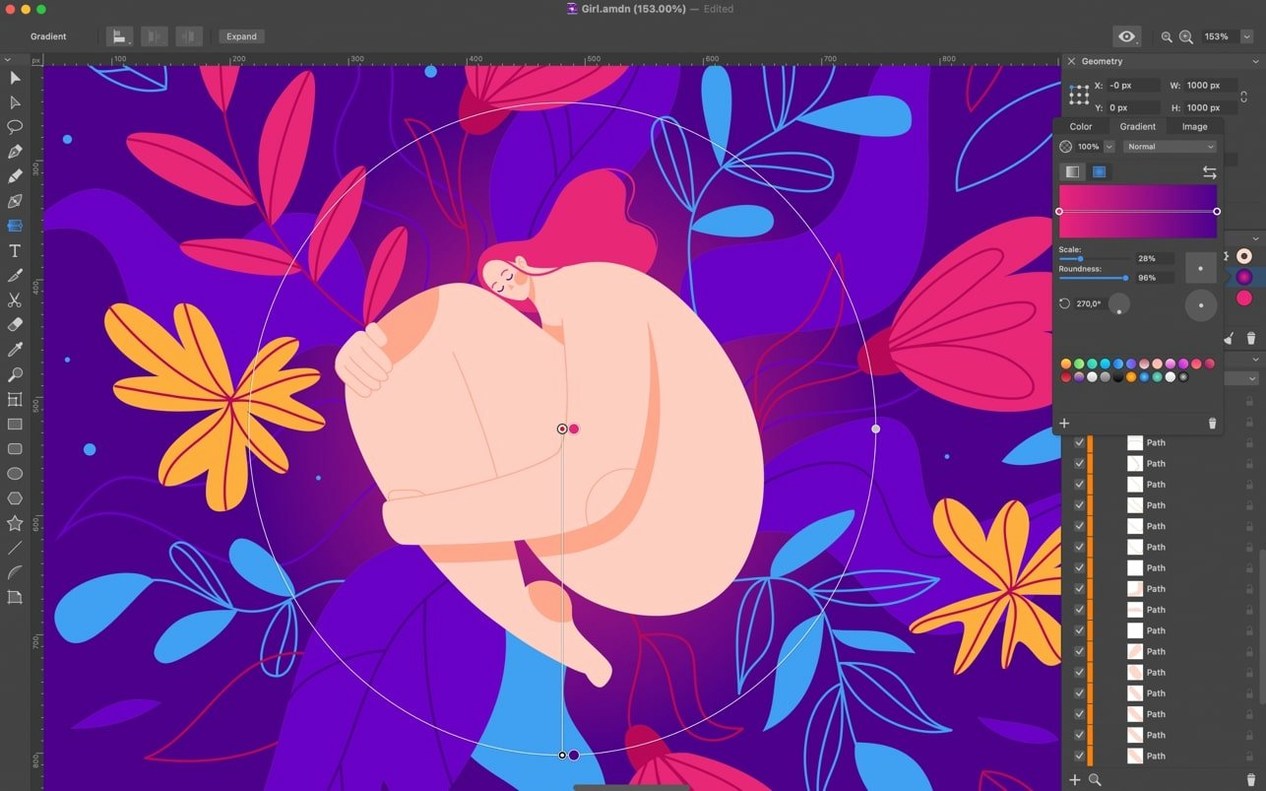Add new gradient preset with plus icon
Viewport: 1266px width, 791px height.
tap(1065, 423)
